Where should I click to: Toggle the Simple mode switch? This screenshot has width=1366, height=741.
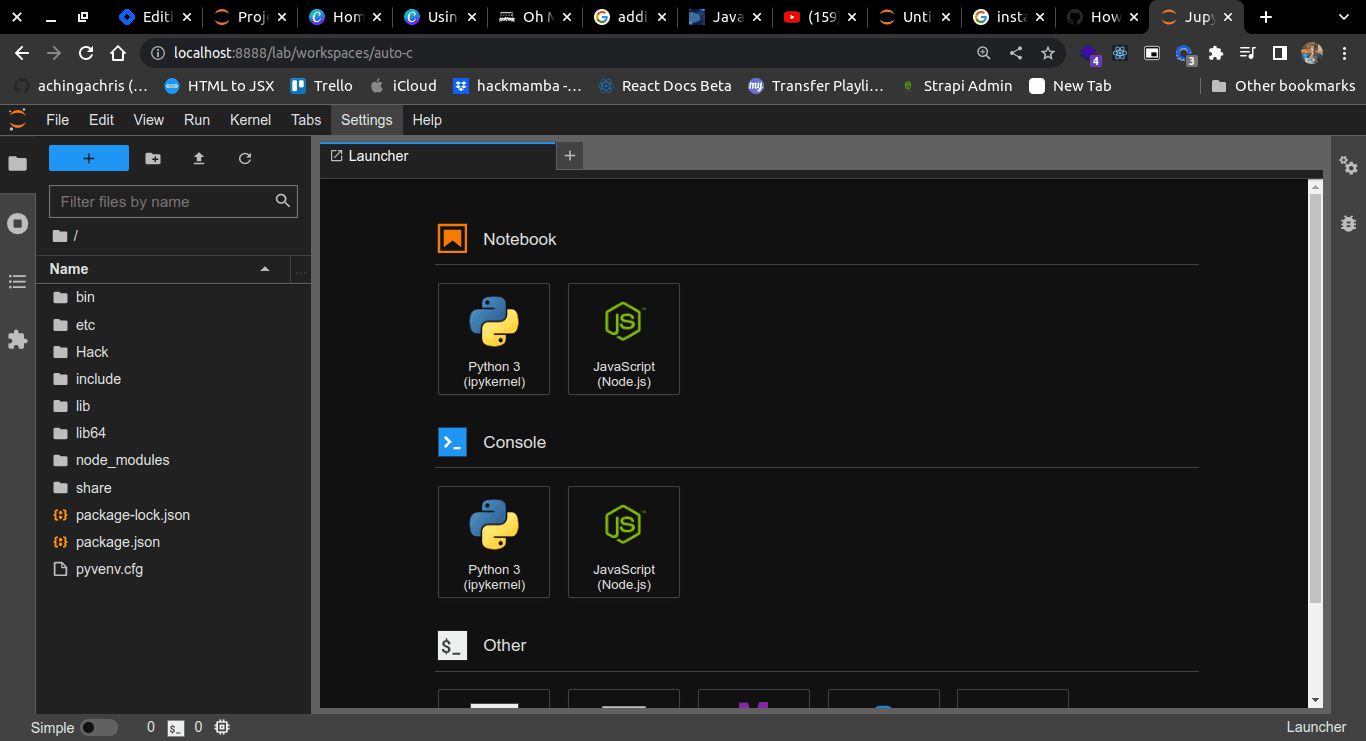99,727
